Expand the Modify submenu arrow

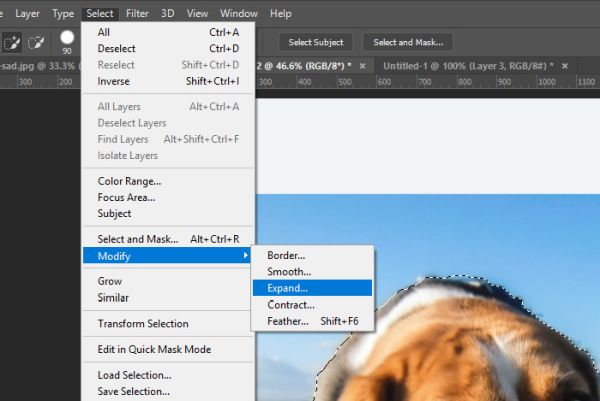click(246, 255)
